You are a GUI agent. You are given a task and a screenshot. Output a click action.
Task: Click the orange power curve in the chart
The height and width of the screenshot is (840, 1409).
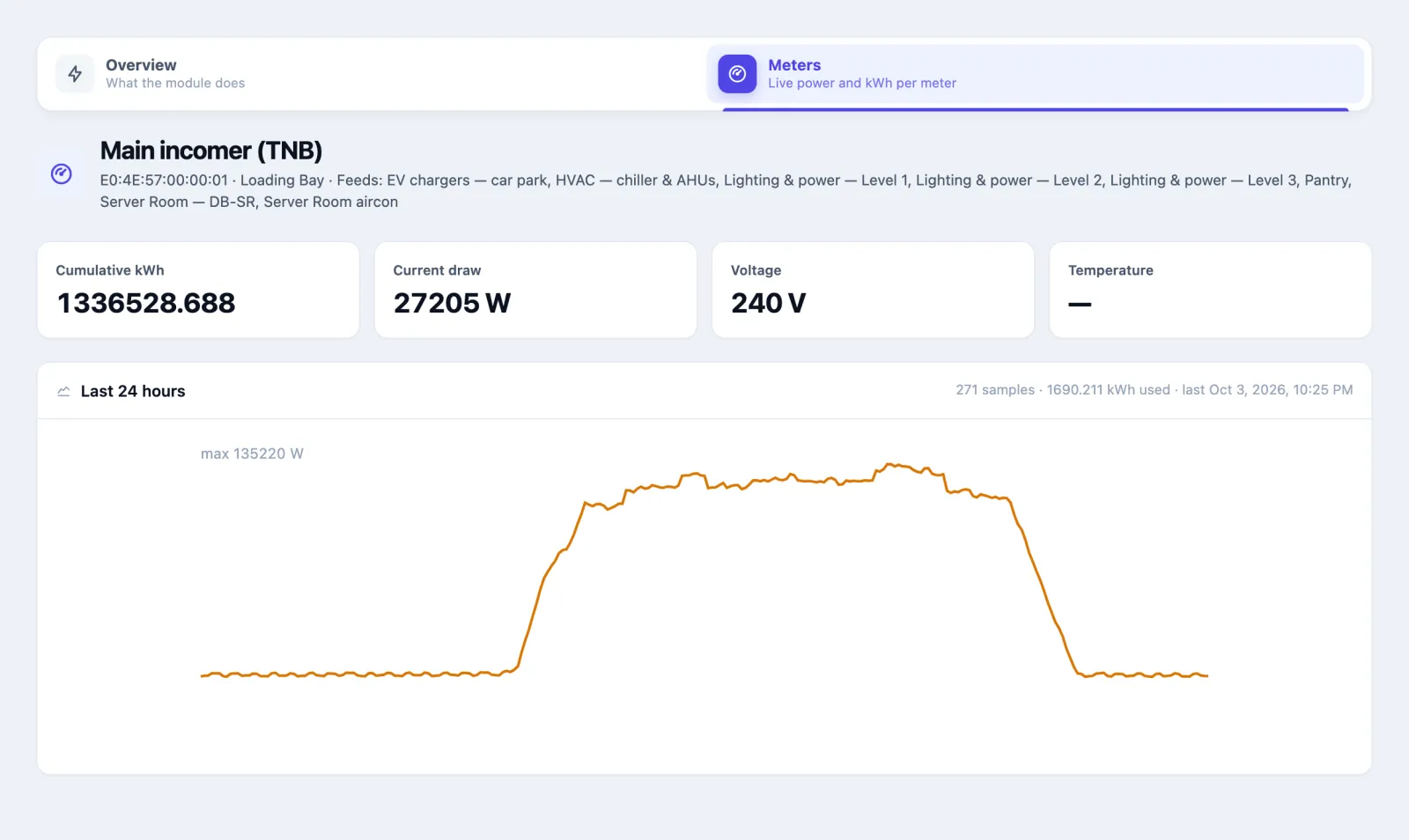coord(704,570)
